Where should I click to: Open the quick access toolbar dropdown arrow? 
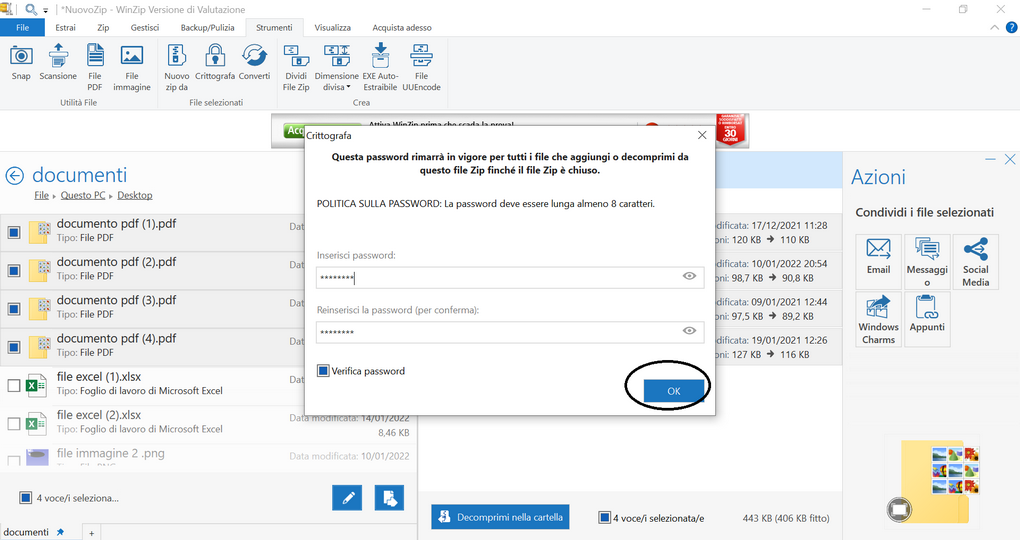pos(46,10)
